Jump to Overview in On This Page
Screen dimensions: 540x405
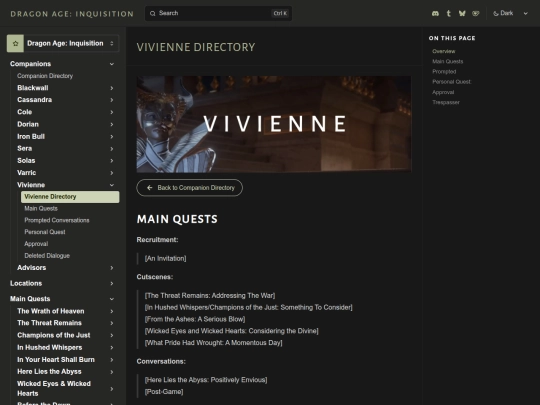point(444,51)
